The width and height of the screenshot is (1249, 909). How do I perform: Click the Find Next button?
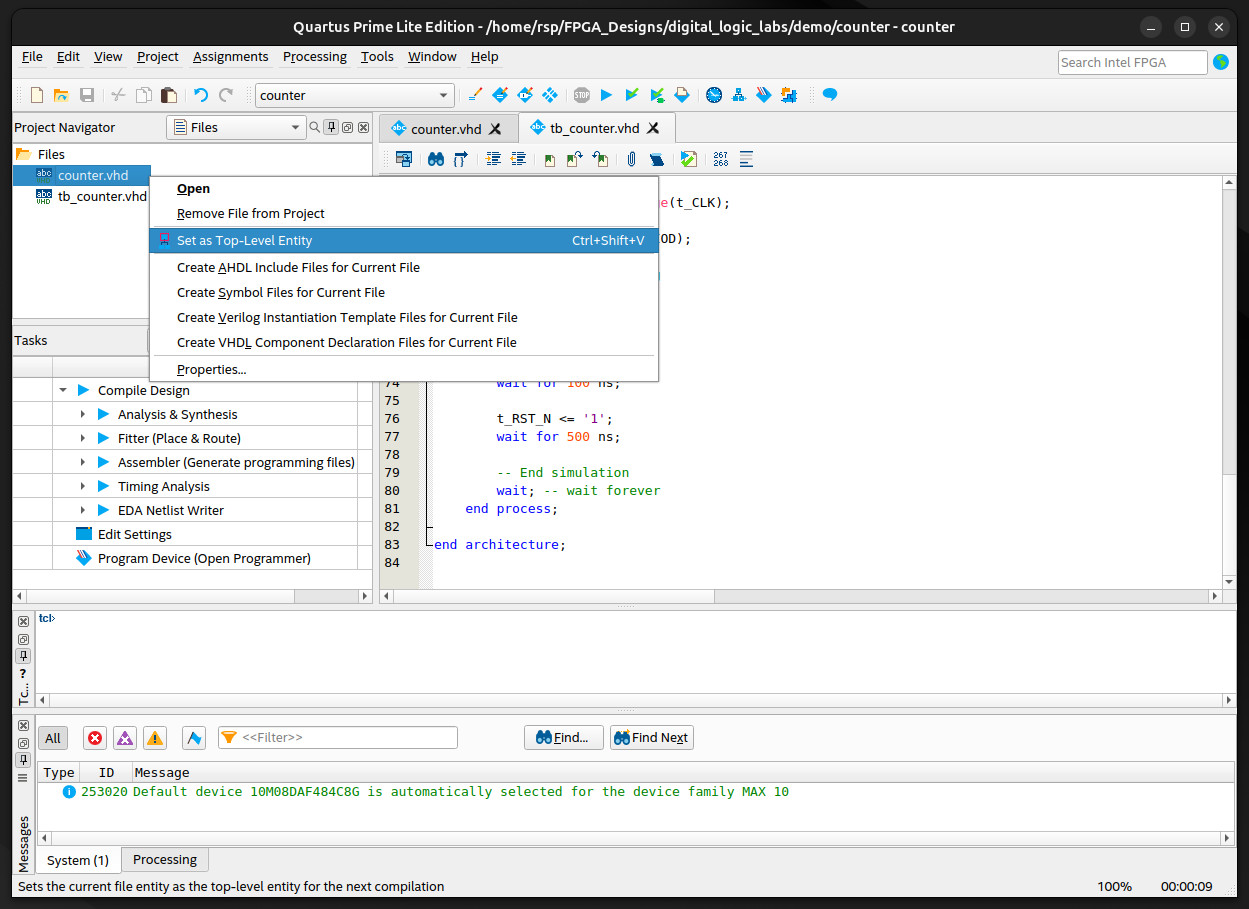tap(651, 738)
